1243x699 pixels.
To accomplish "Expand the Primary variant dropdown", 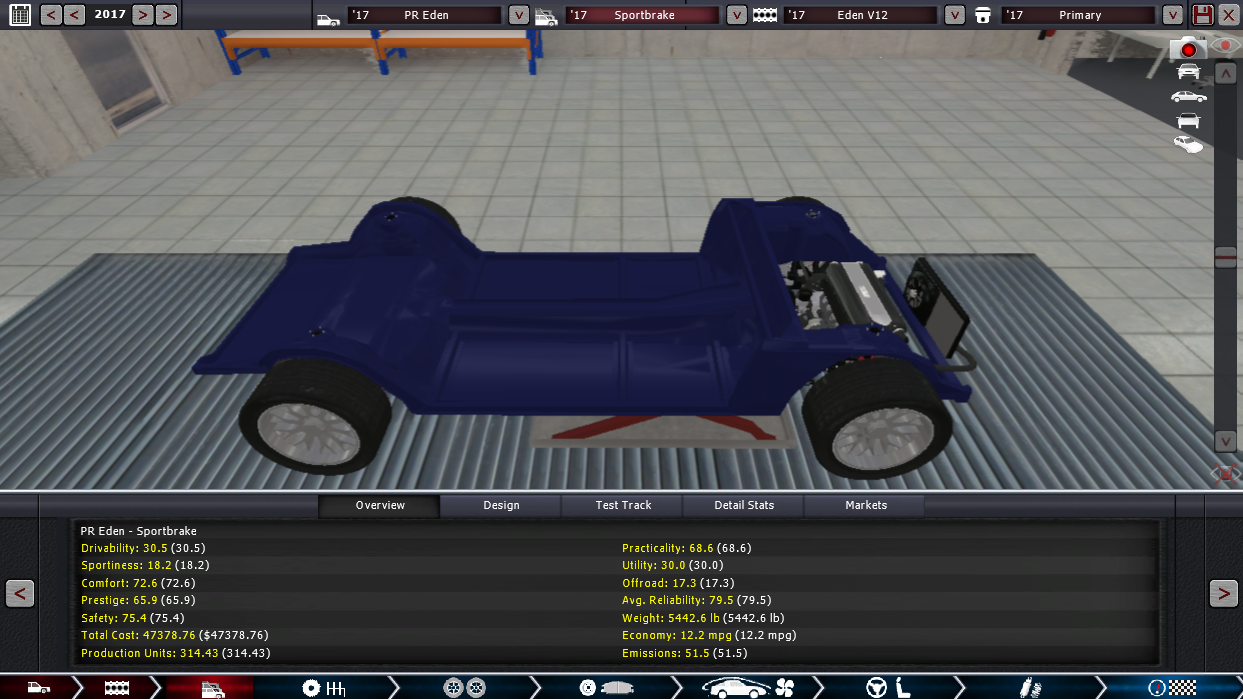I will pos(1173,15).
